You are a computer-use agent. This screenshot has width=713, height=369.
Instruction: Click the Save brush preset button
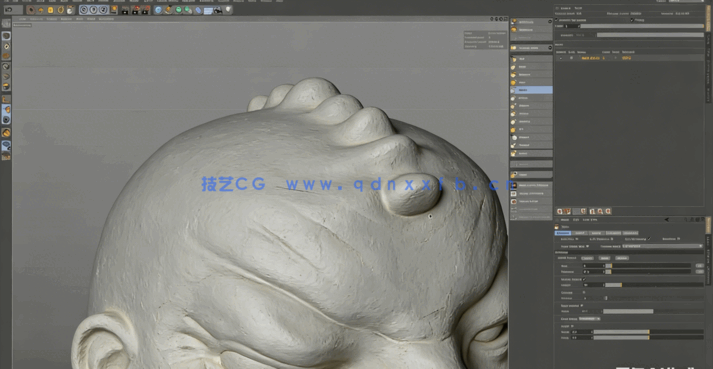pyautogui.click(x=604, y=258)
